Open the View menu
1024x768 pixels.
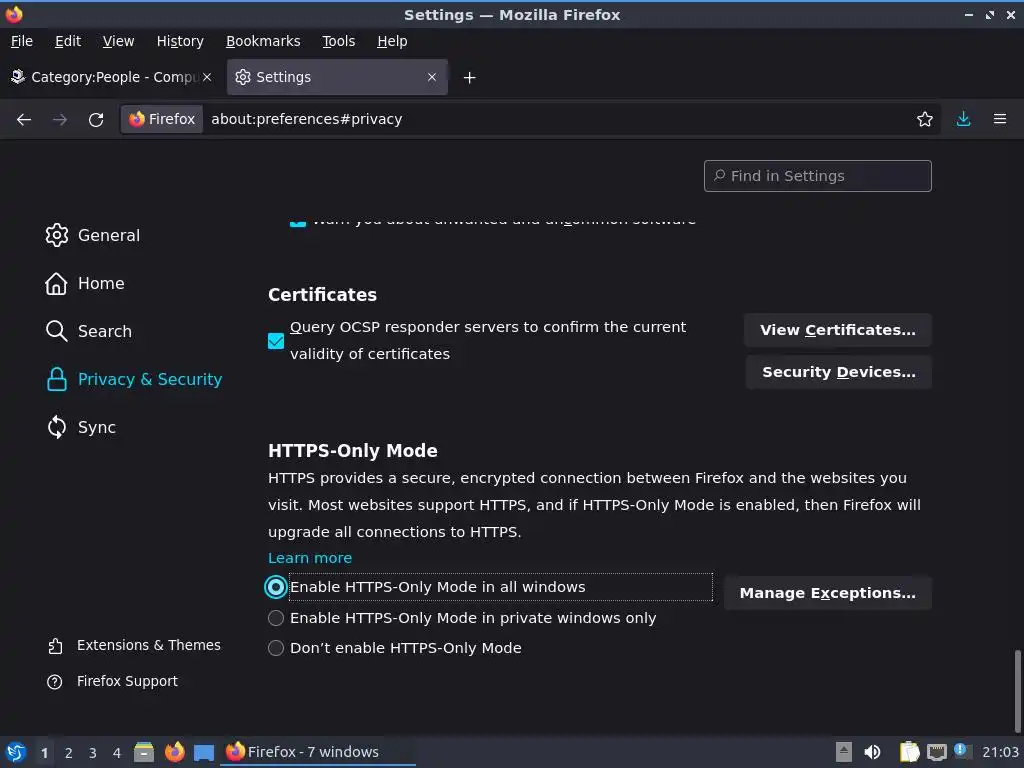tap(118, 41)
